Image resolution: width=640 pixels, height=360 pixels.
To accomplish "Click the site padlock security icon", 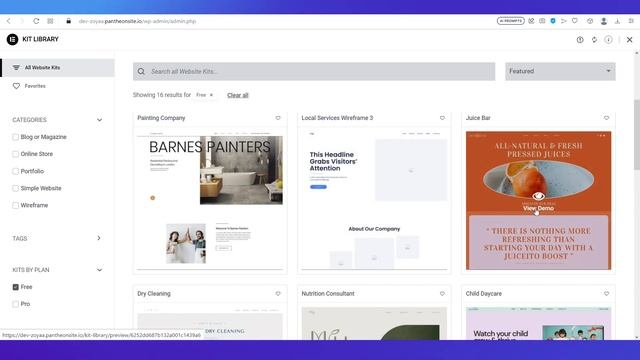I will coord(69,21).
